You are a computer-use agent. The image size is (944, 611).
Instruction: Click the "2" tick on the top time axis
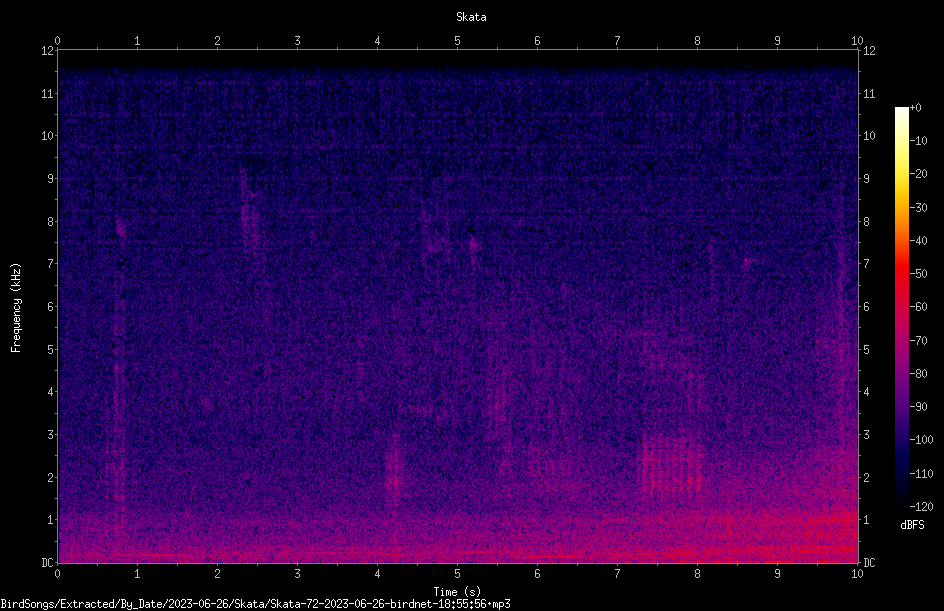point(217,41)
